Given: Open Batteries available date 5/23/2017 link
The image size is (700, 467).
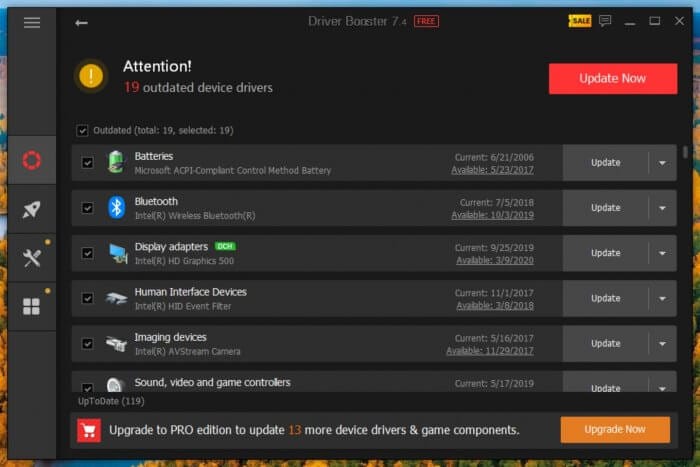Looking at the screenshot, I should click(x=492, y=170).
